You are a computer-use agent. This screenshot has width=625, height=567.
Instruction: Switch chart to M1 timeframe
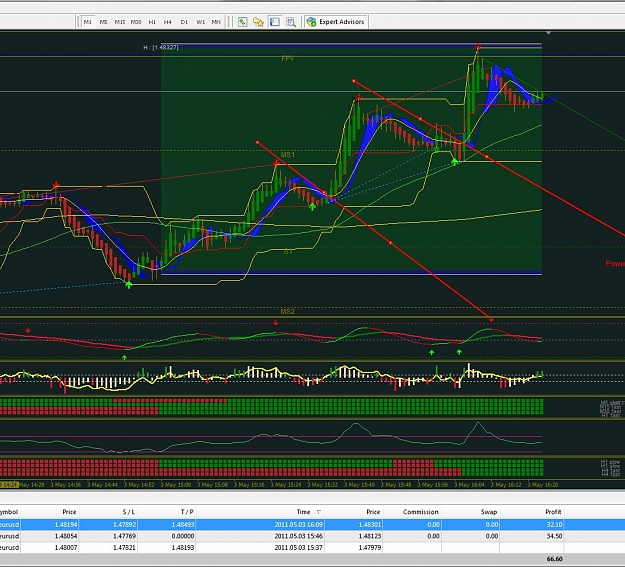click(88, 22)
